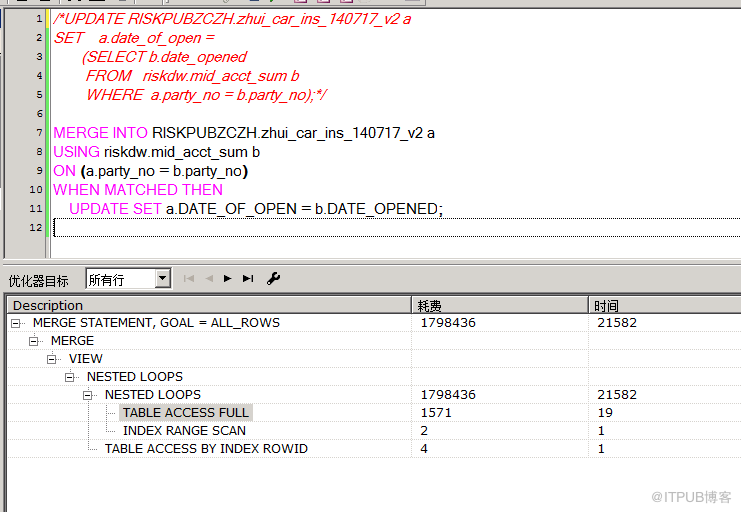Click MERGE STATEMENT time 21582
Image resolution: width=741 pixels, height=512 pixels.
pyautogui.click(x=617, y=323)
